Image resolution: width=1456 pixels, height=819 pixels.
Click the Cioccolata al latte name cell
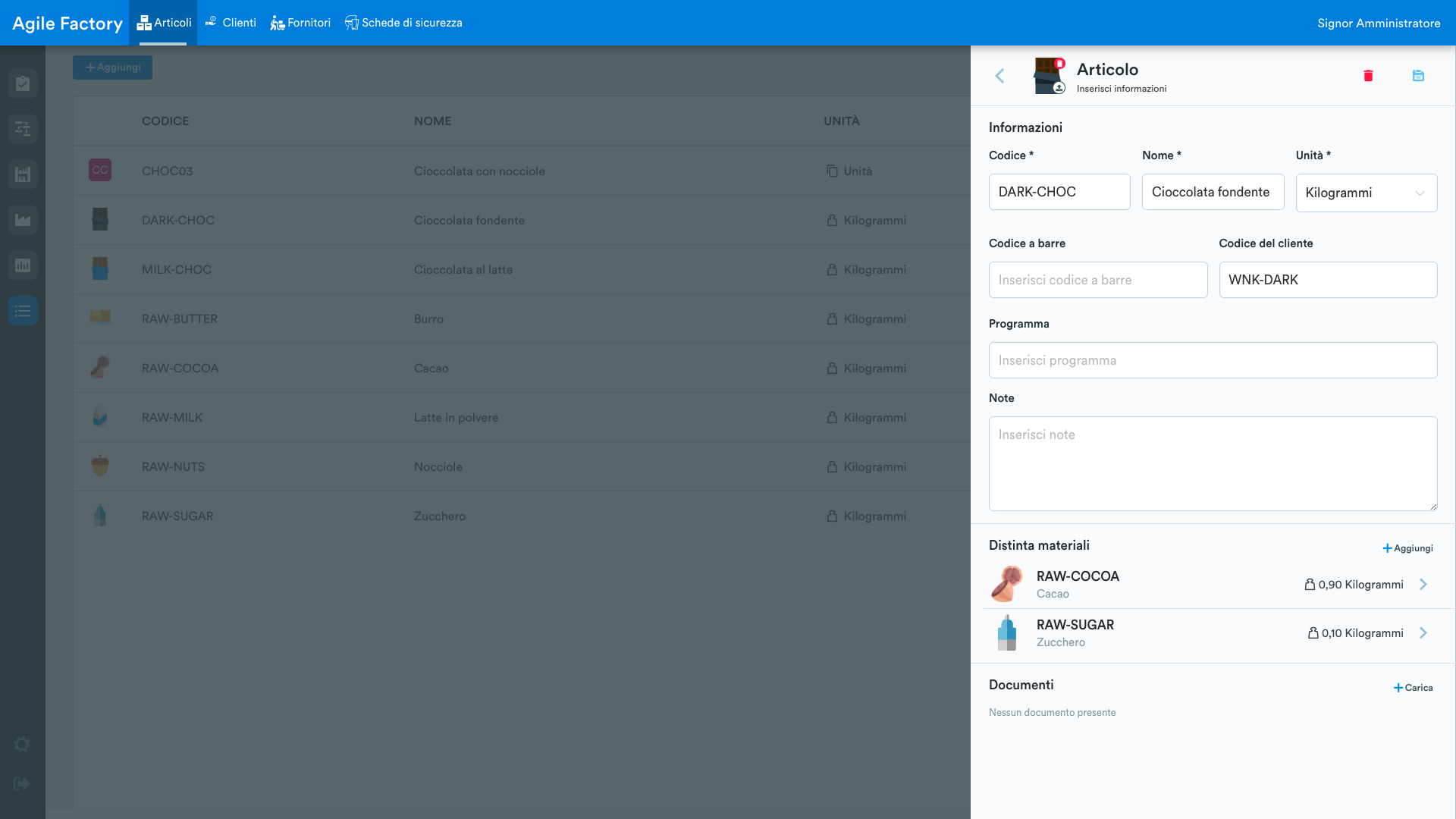pyautogui.click(x=463, y=269)
